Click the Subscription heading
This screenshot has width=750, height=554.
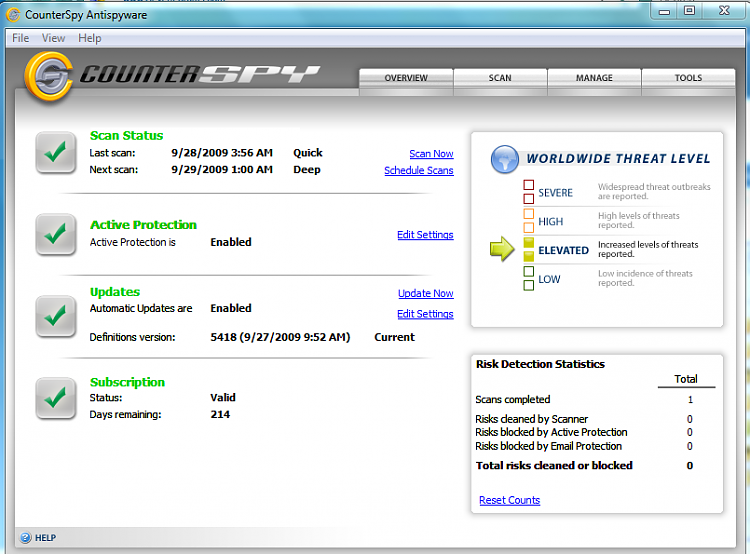tap(127, 382)
